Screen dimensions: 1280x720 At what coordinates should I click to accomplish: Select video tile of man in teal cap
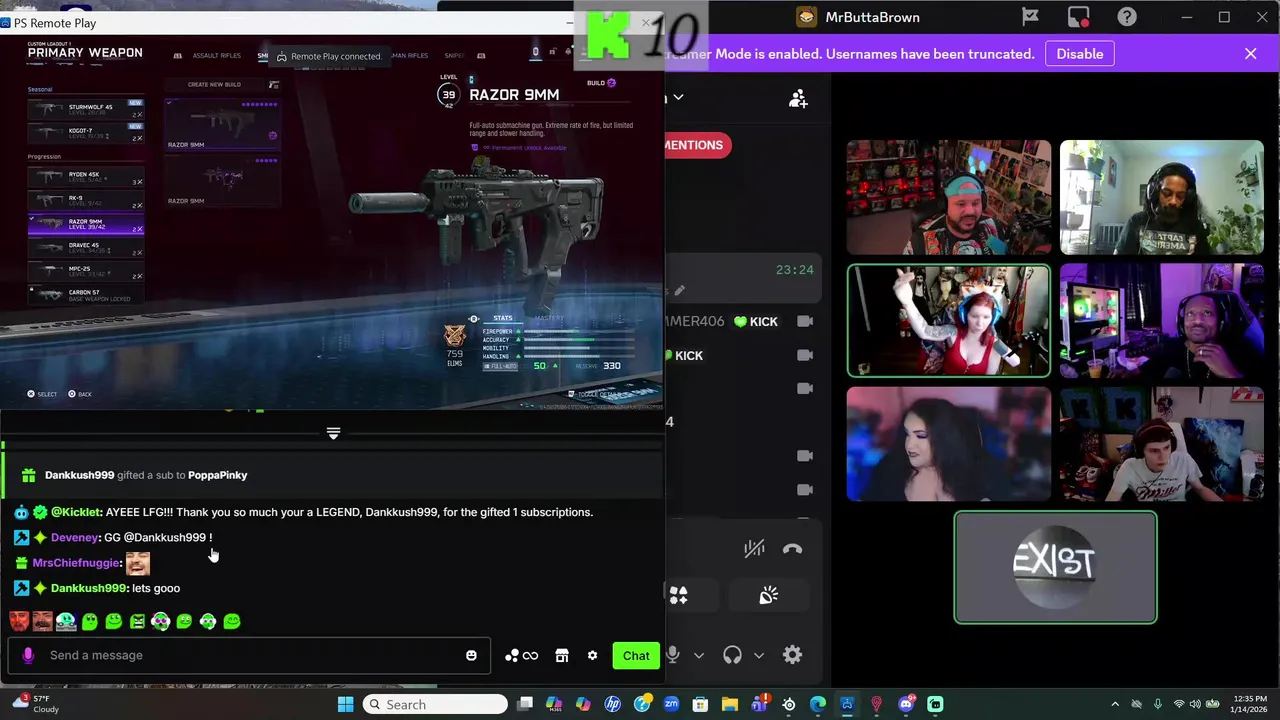pos(949,197)
